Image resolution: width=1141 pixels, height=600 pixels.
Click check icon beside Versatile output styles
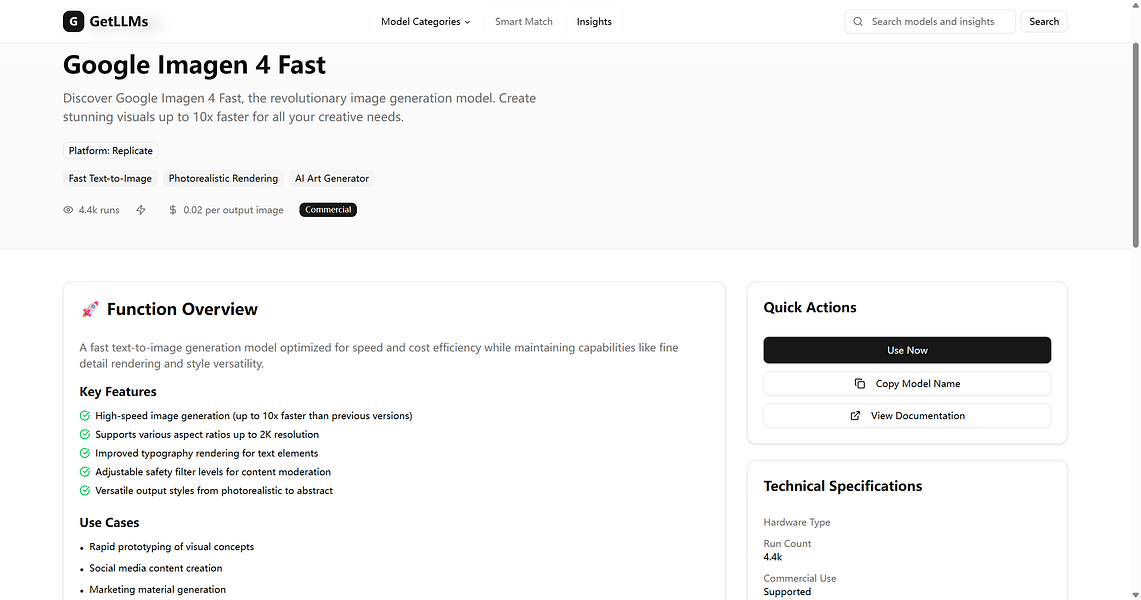tap(85, 491)
